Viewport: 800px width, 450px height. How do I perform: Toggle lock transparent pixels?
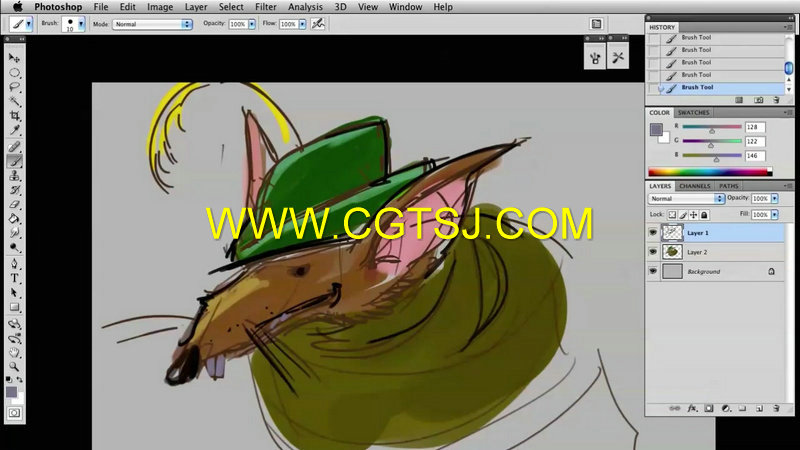point(672,215)
